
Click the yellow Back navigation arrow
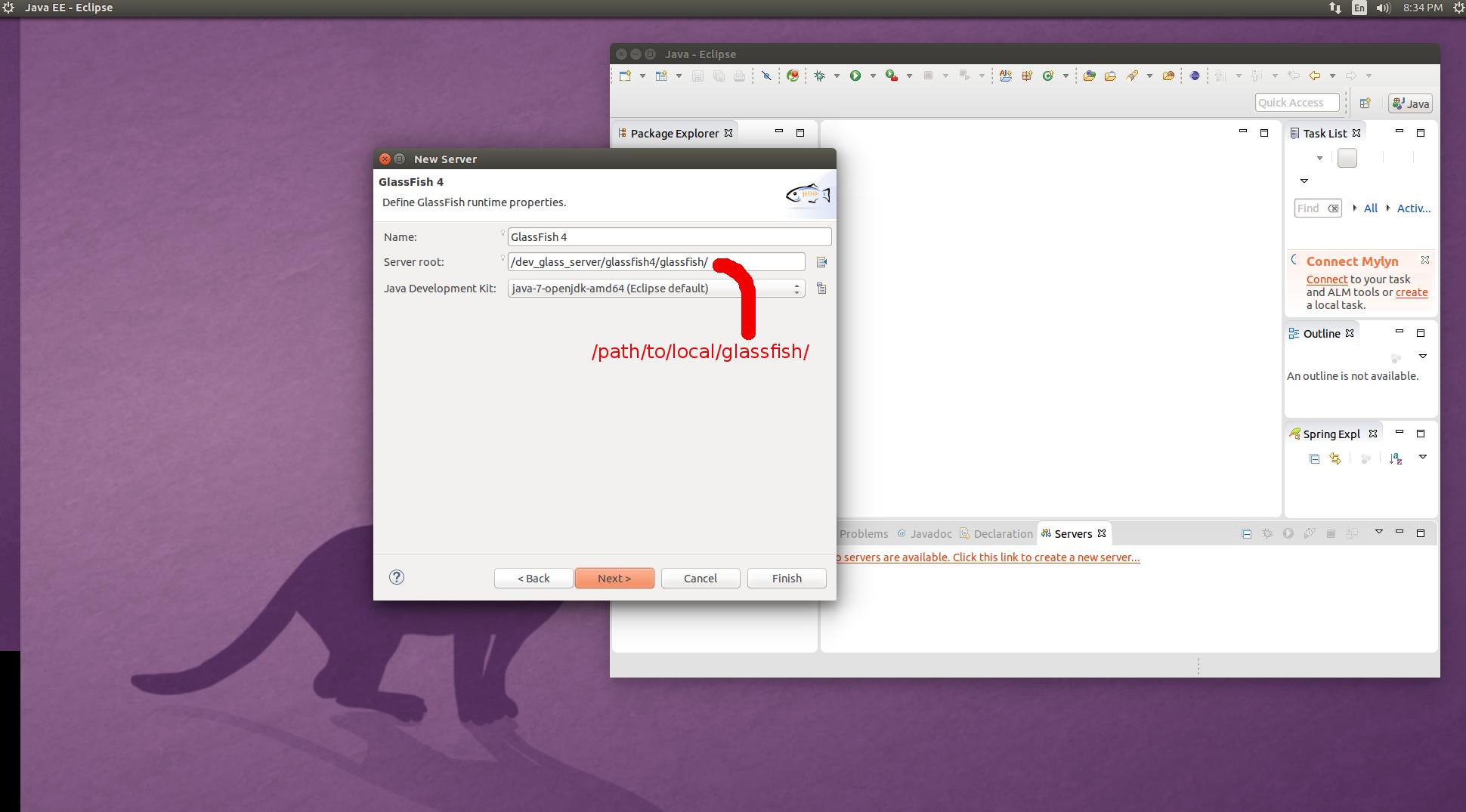click(1315, 76)
